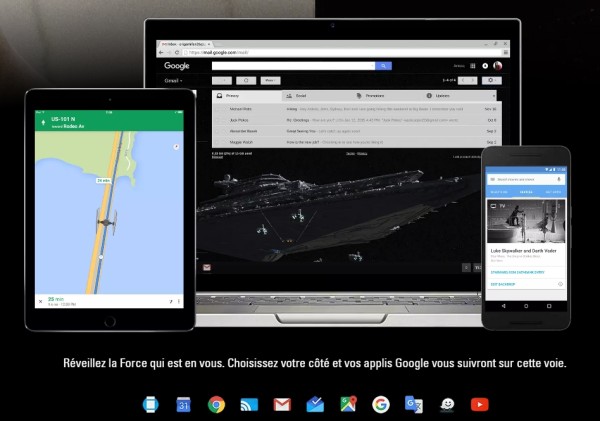This screenshot has height=421, width=600.
Task: Open the Gmail app icon in bottom row
Action: coord(282,405)
